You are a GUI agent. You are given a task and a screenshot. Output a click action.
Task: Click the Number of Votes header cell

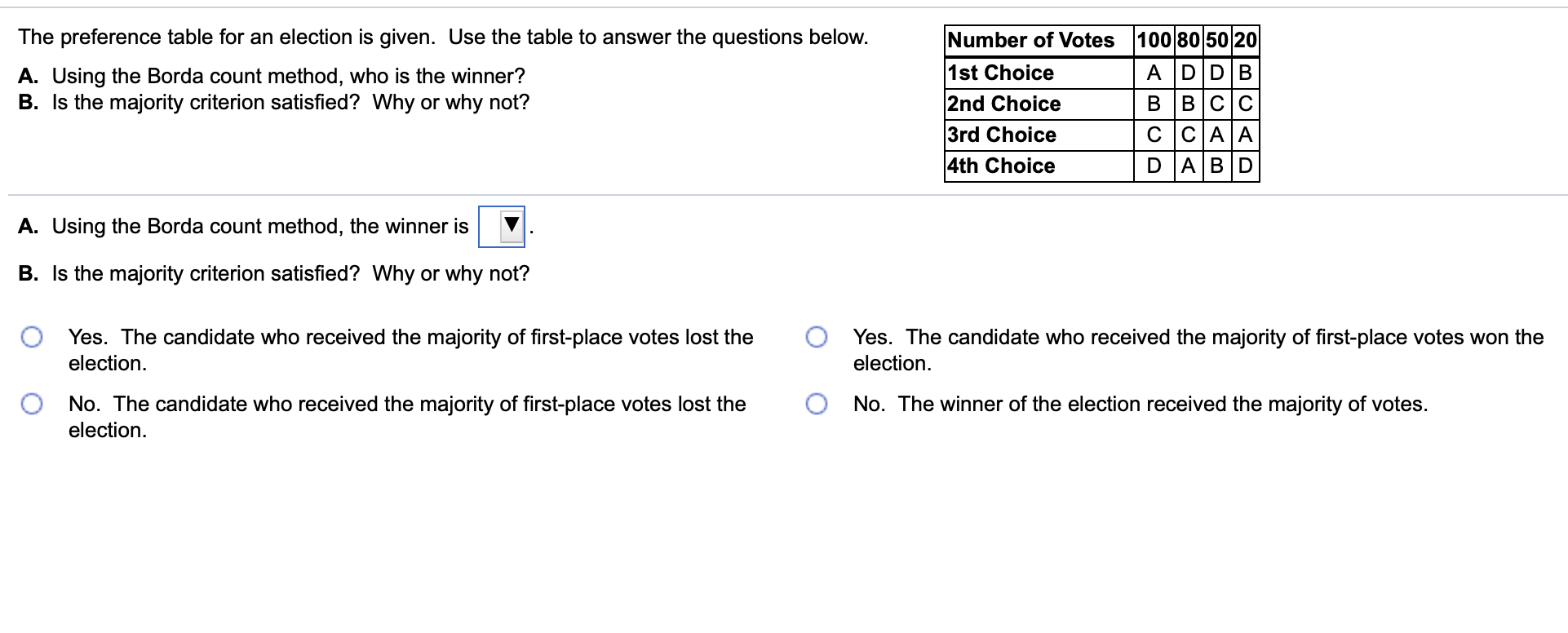coord(1032,40)
